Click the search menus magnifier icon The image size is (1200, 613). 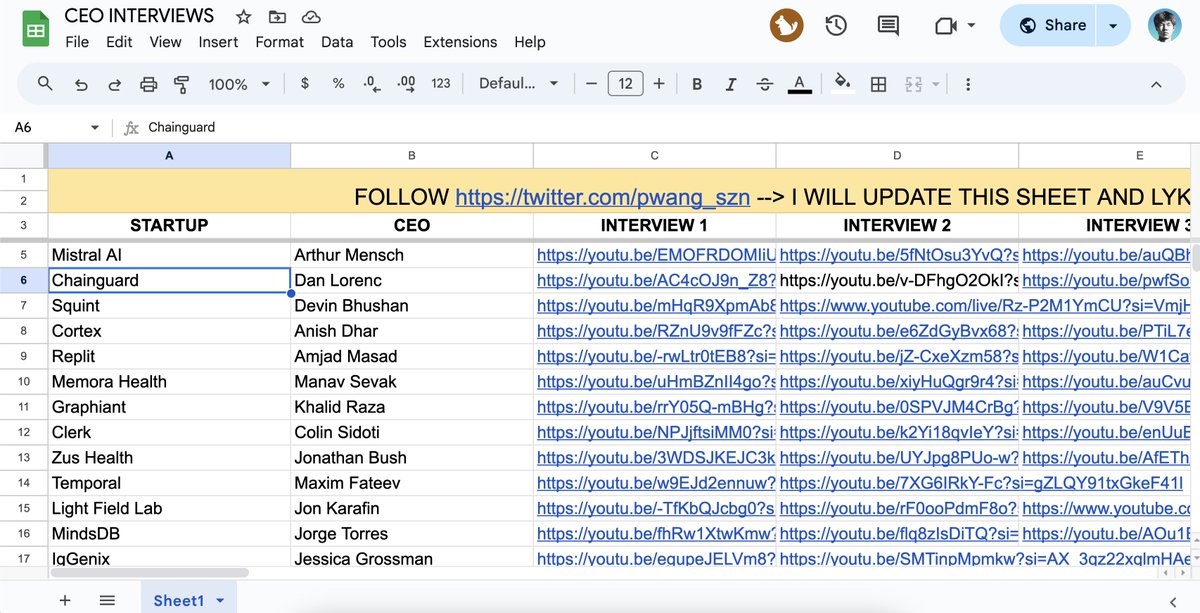point(45,84)
